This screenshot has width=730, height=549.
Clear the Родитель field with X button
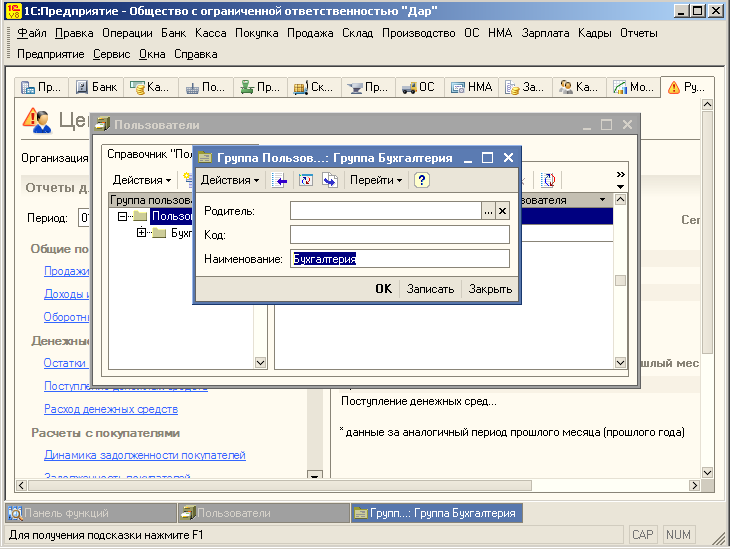click(502, 211)
